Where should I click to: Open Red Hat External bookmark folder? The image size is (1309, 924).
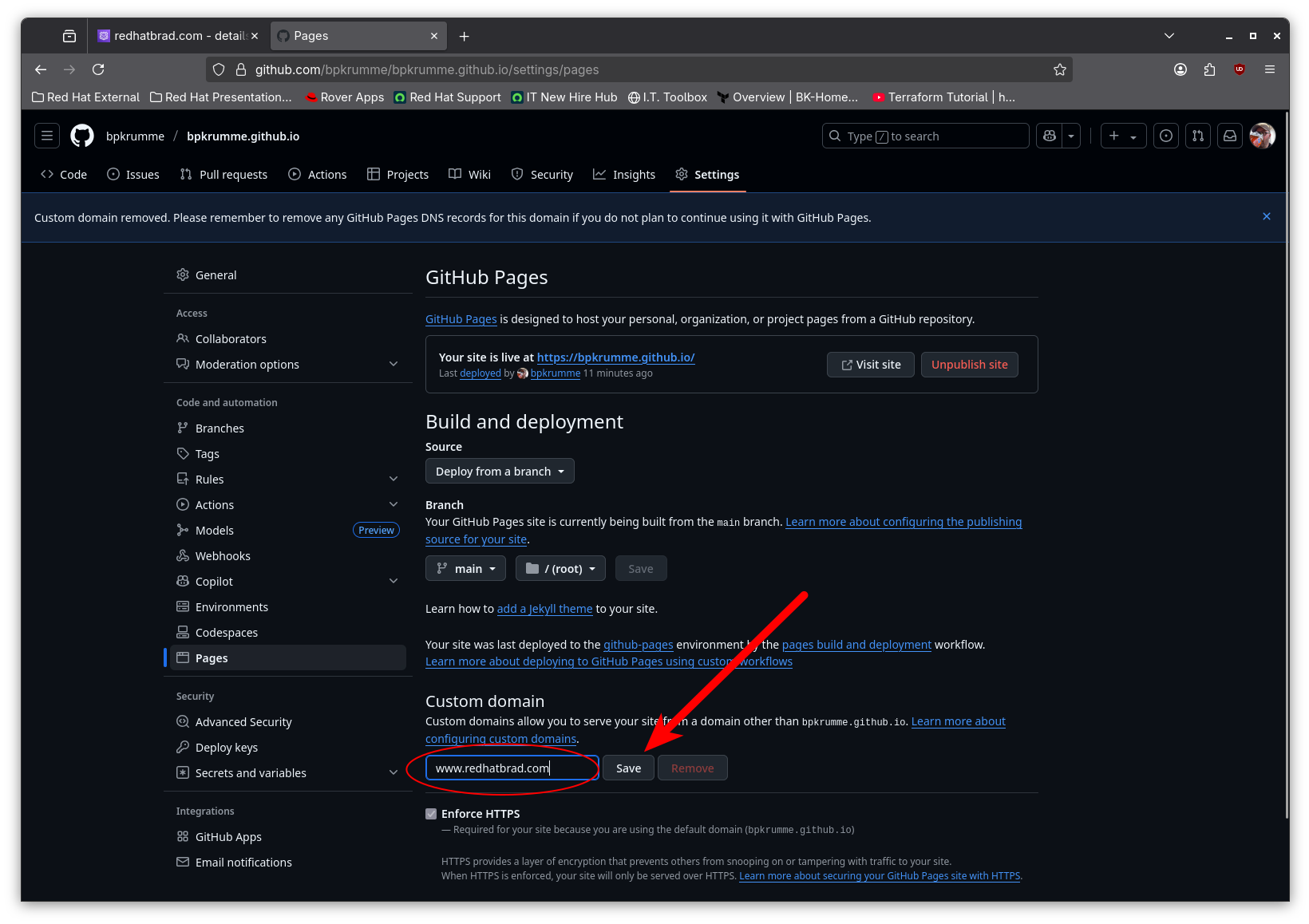[85, 97]
